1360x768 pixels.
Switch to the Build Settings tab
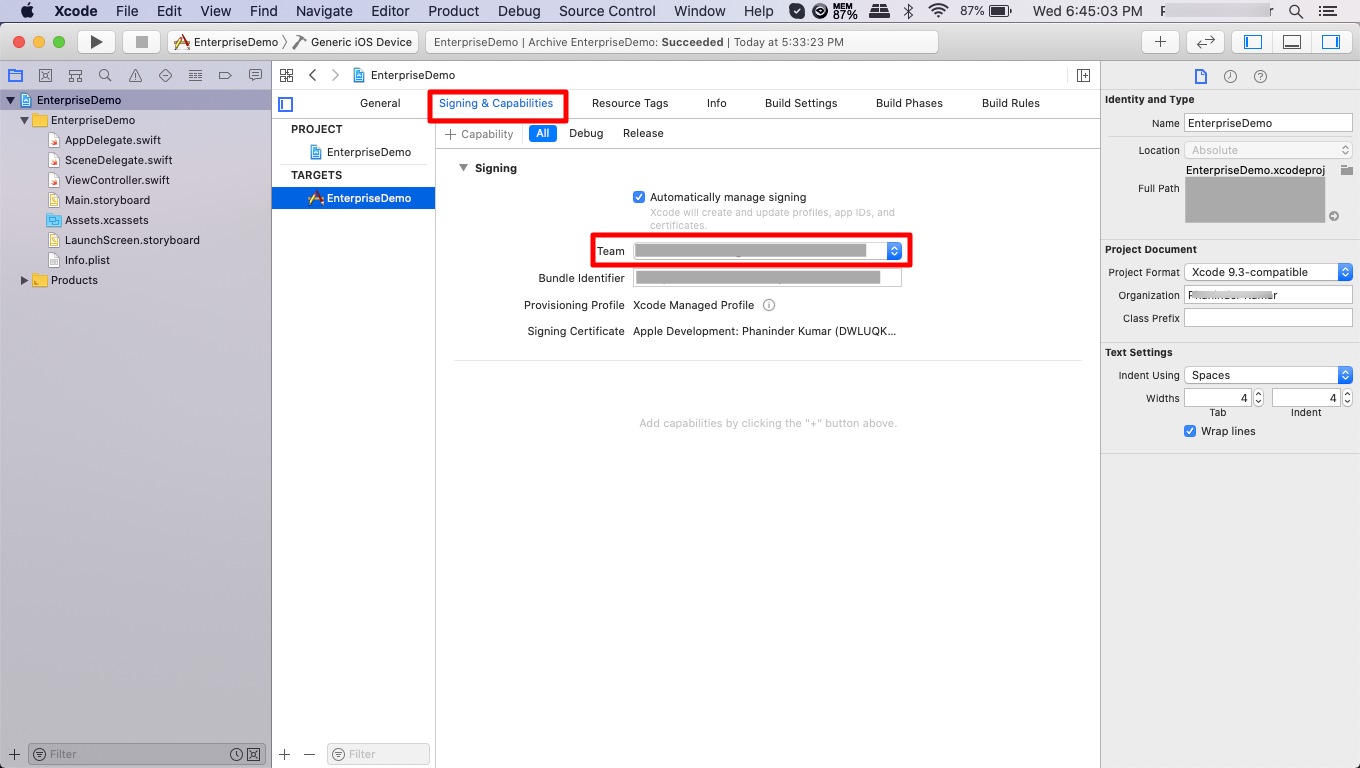pyautogui.click(x=801, y=103)
